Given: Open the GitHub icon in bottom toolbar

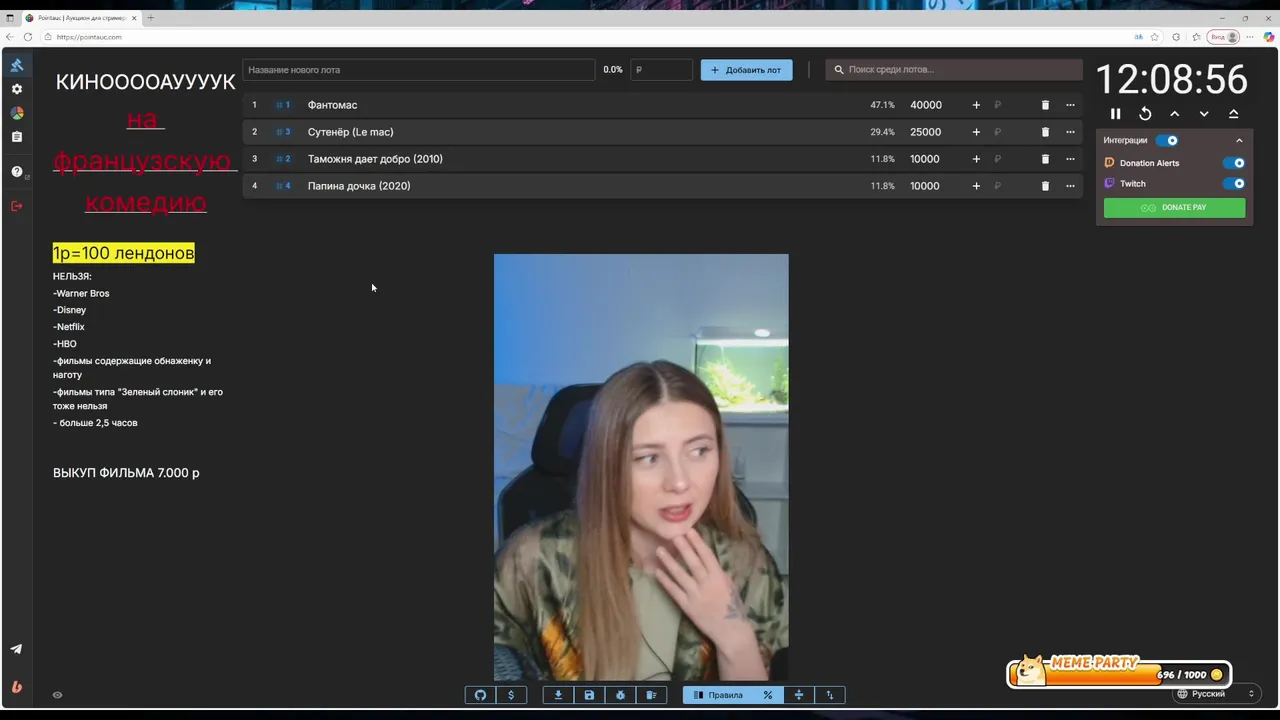Looking at the screenshot, I should [x=480, y=695].
